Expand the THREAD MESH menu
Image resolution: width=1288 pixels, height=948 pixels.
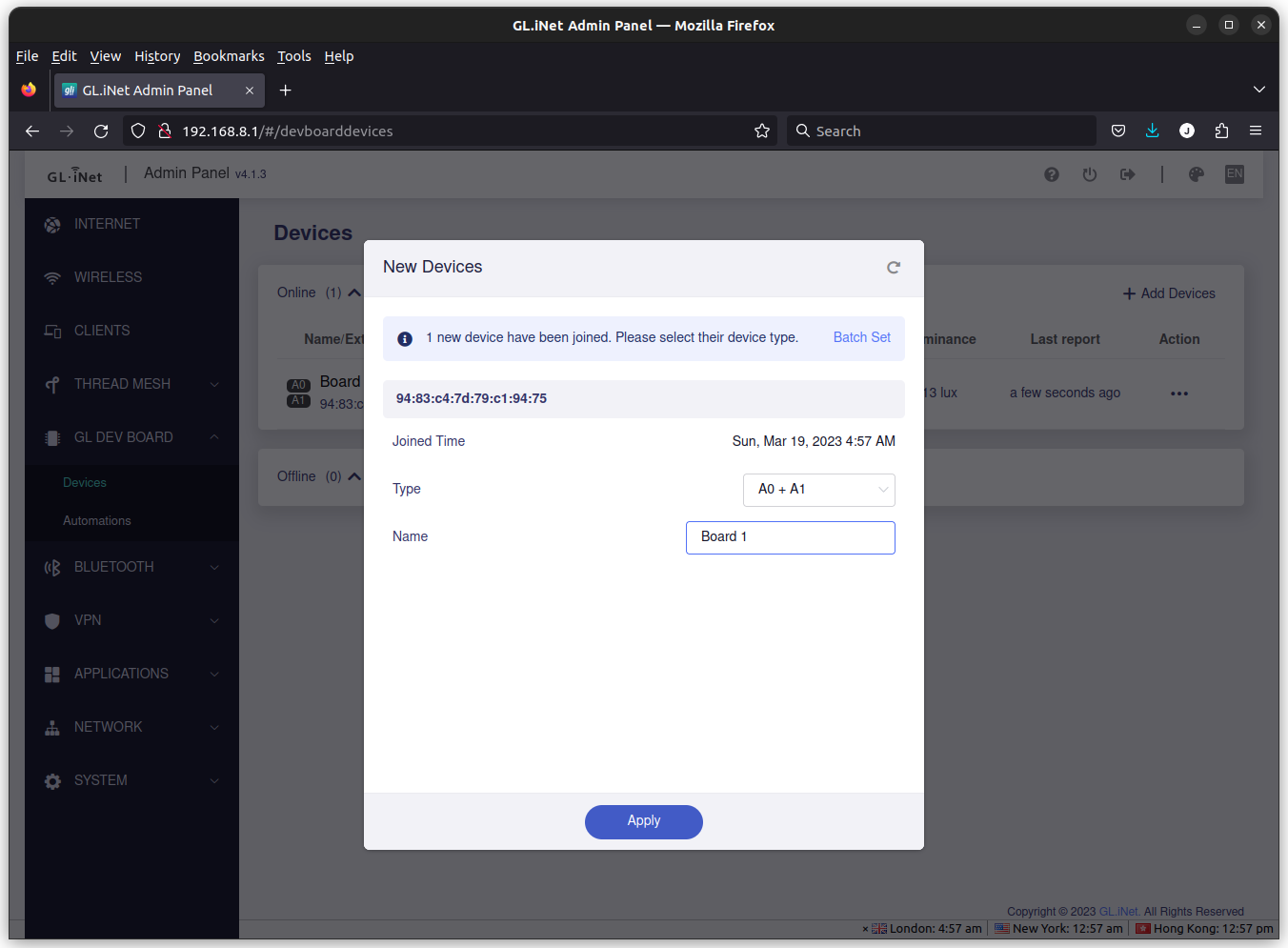pyautogui.click(x=131, y=384)
